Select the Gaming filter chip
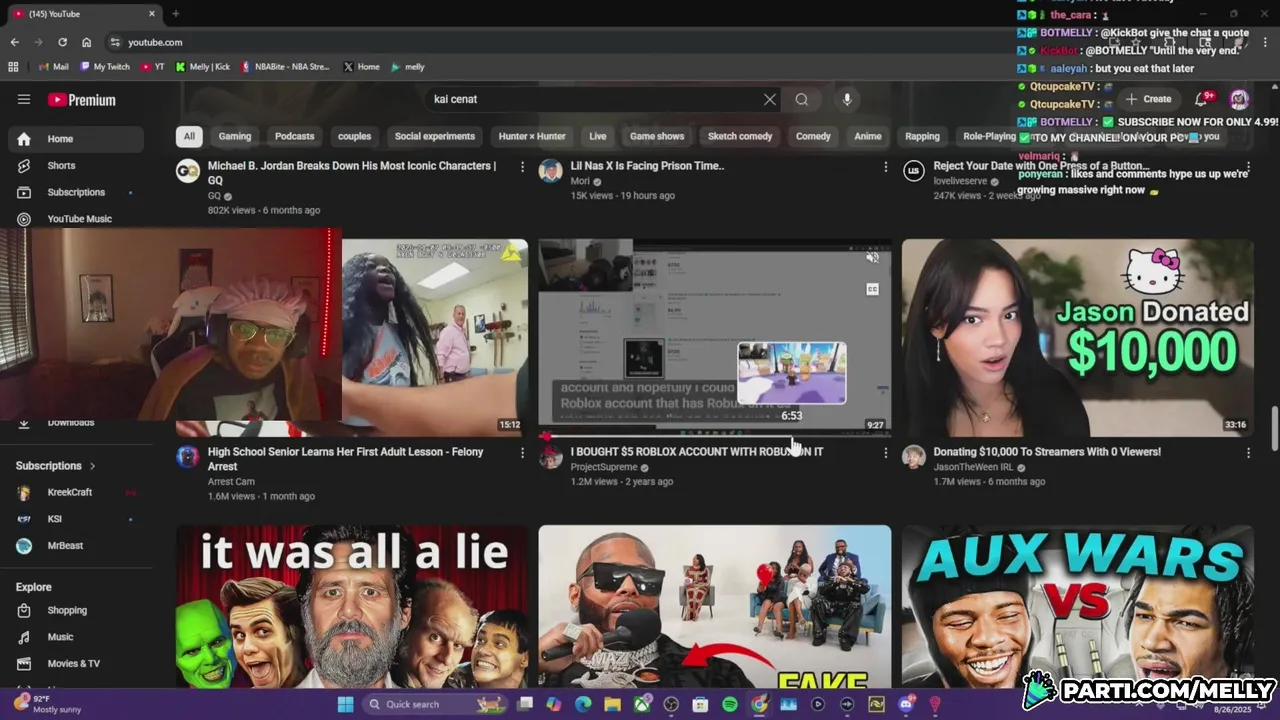1280x720 pixels. tap(235, 136)
